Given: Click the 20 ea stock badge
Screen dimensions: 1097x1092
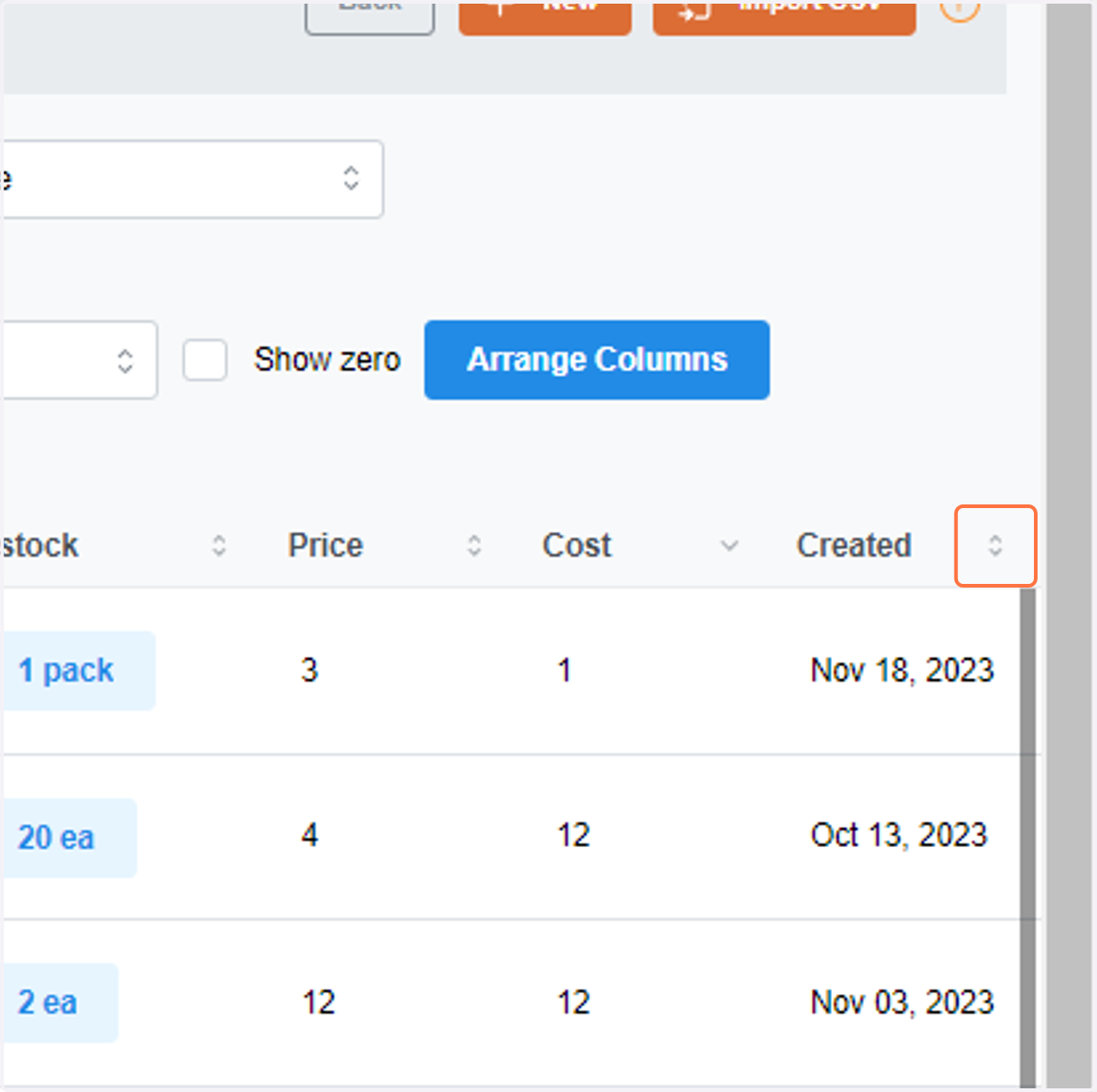Looking at the screenshot, I should (x=69, y=838).
